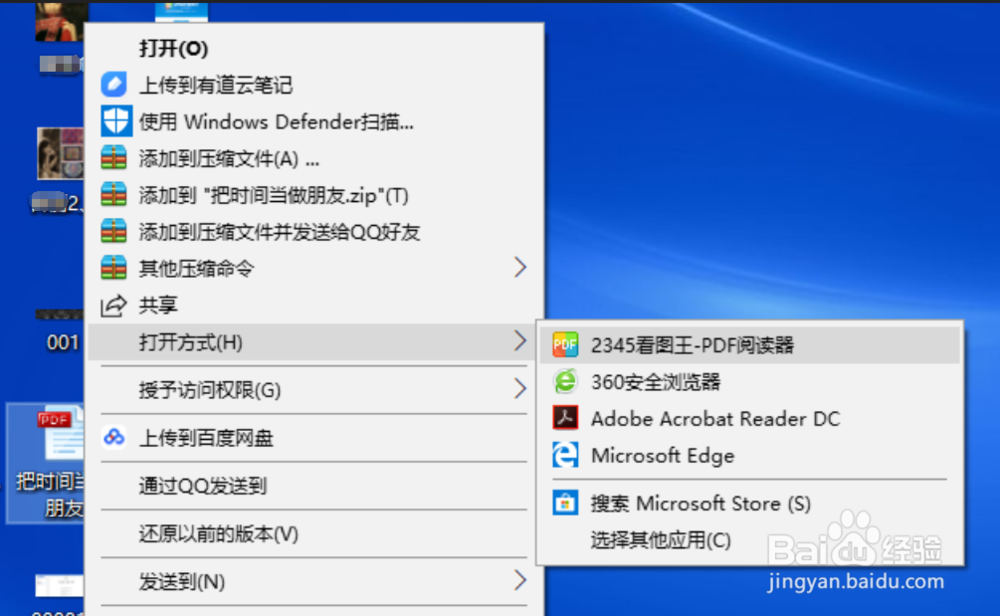Select 还原以前的版本(V) menu entry
1000x616 pixels.
(x=314, y=533)
